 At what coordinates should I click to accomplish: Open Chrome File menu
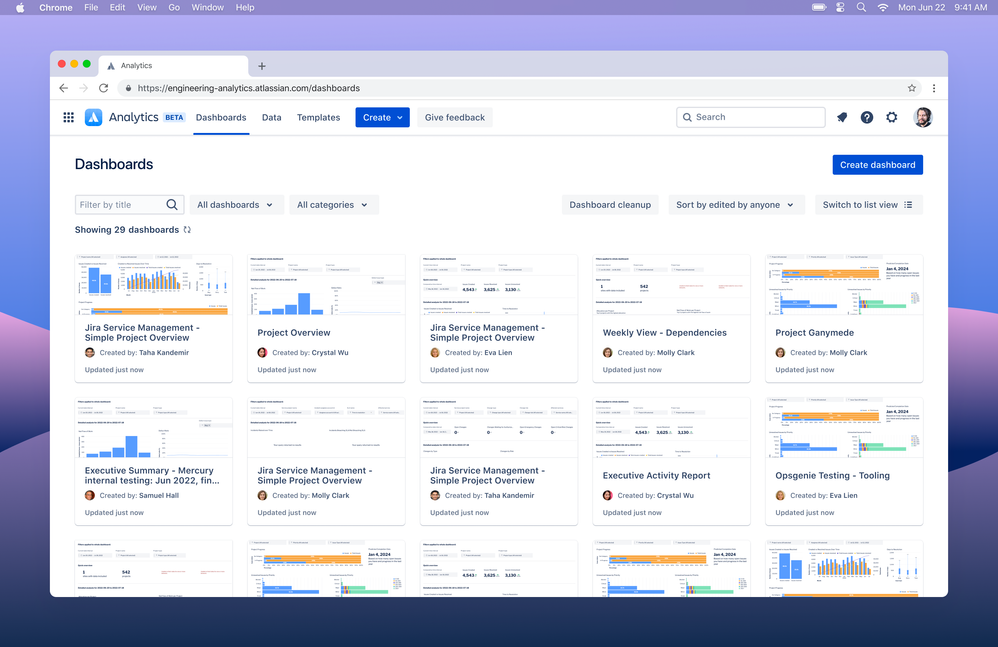pos(91,8)
